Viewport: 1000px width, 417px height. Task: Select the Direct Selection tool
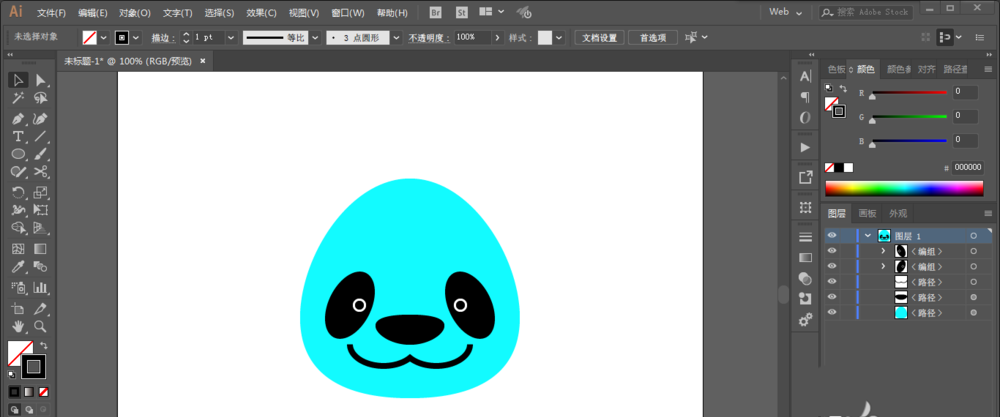[41, 80]
